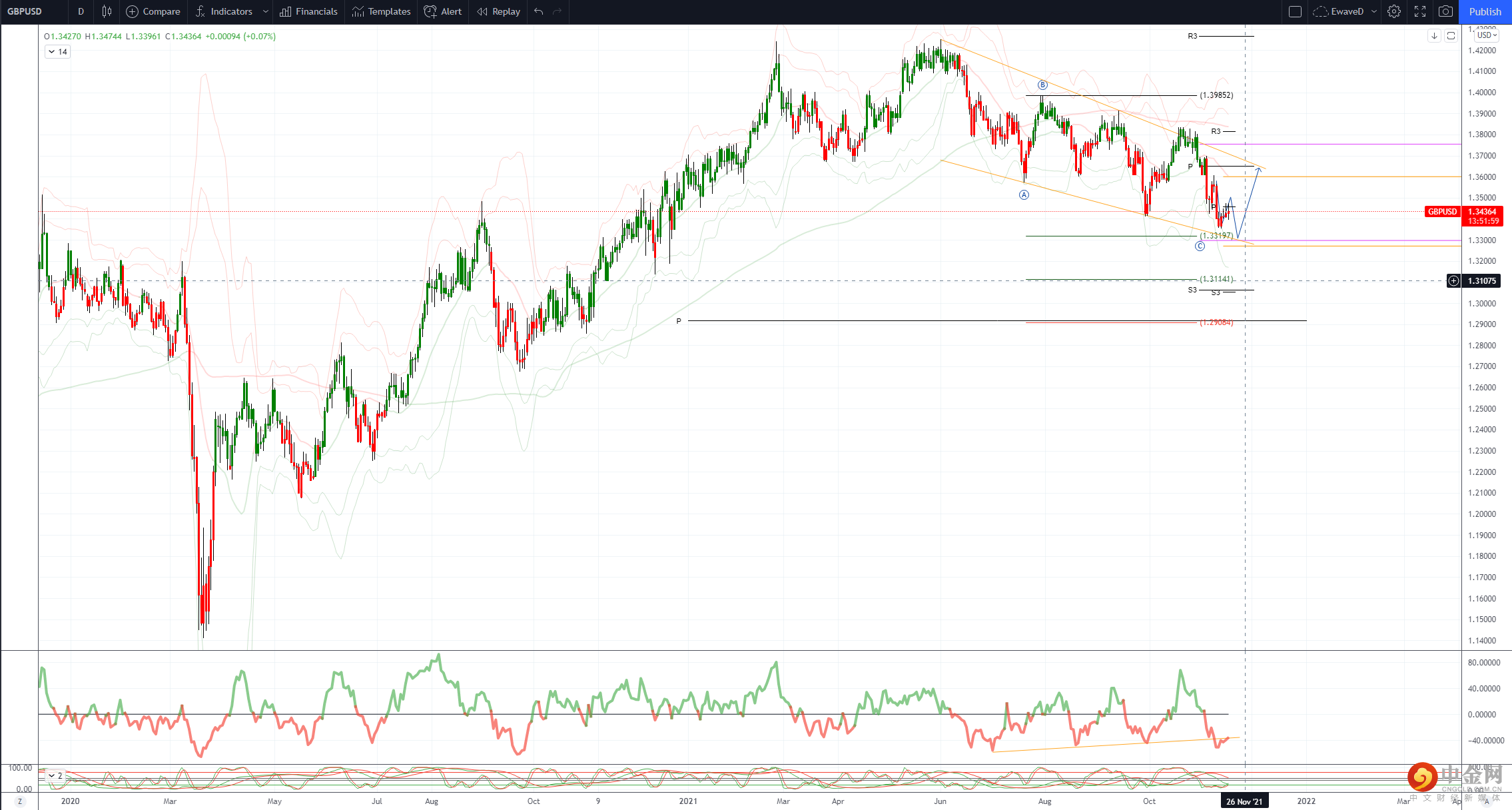Click the blue Publish button
The image size is (1512, 810).
click(x=1485, y=11)
